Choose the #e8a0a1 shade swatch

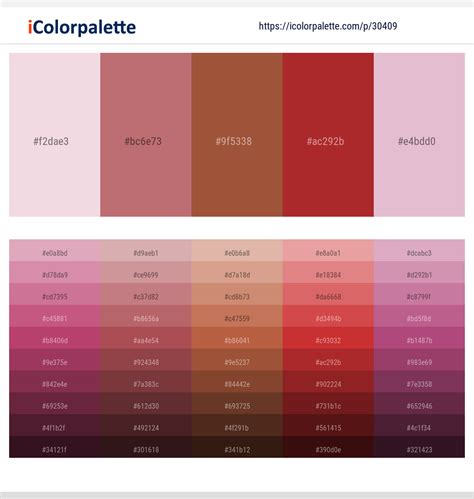(x=328, y=250)
